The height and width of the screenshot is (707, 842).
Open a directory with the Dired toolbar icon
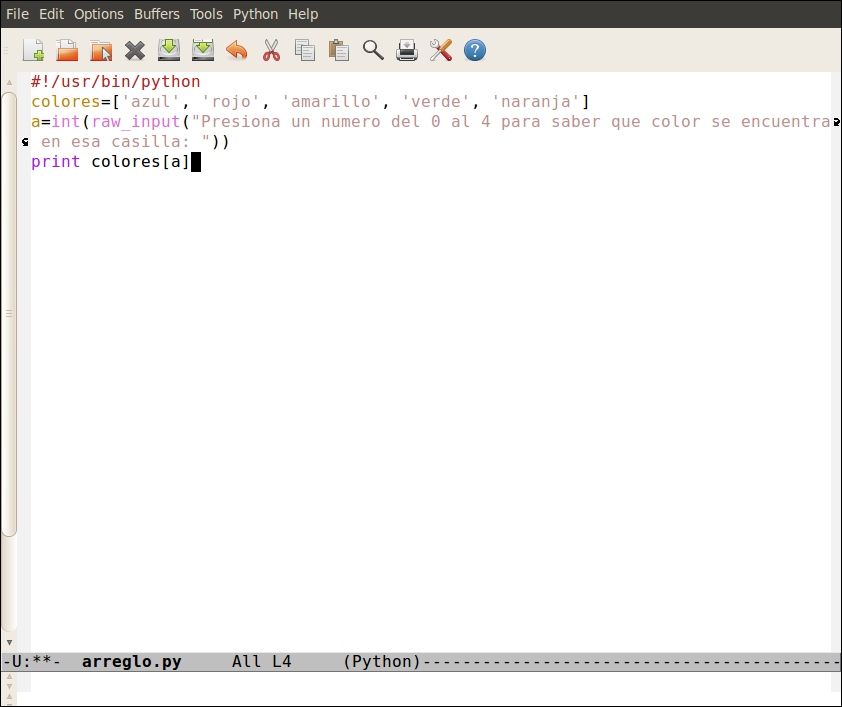101,50
